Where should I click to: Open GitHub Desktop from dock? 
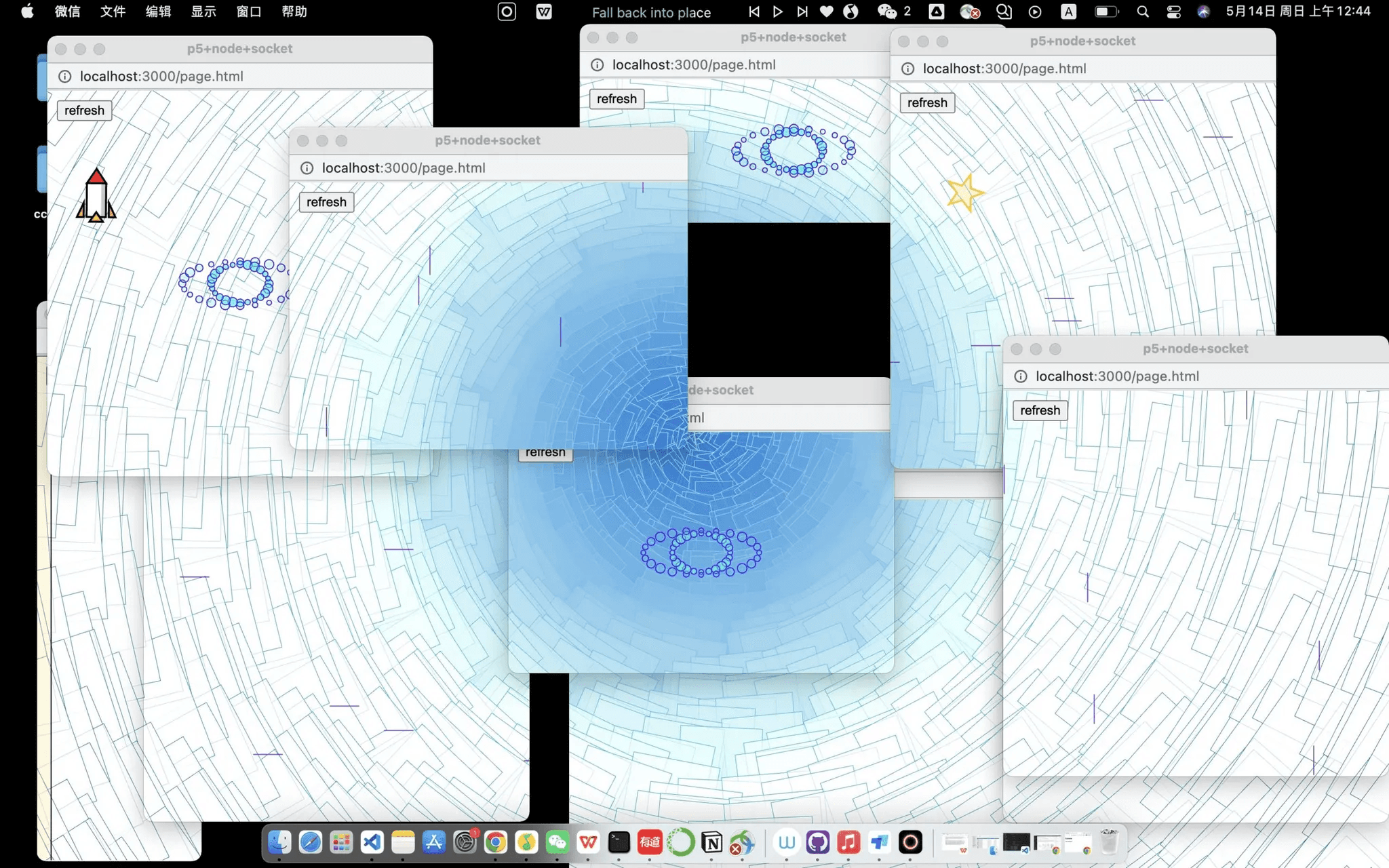(817, 842)
